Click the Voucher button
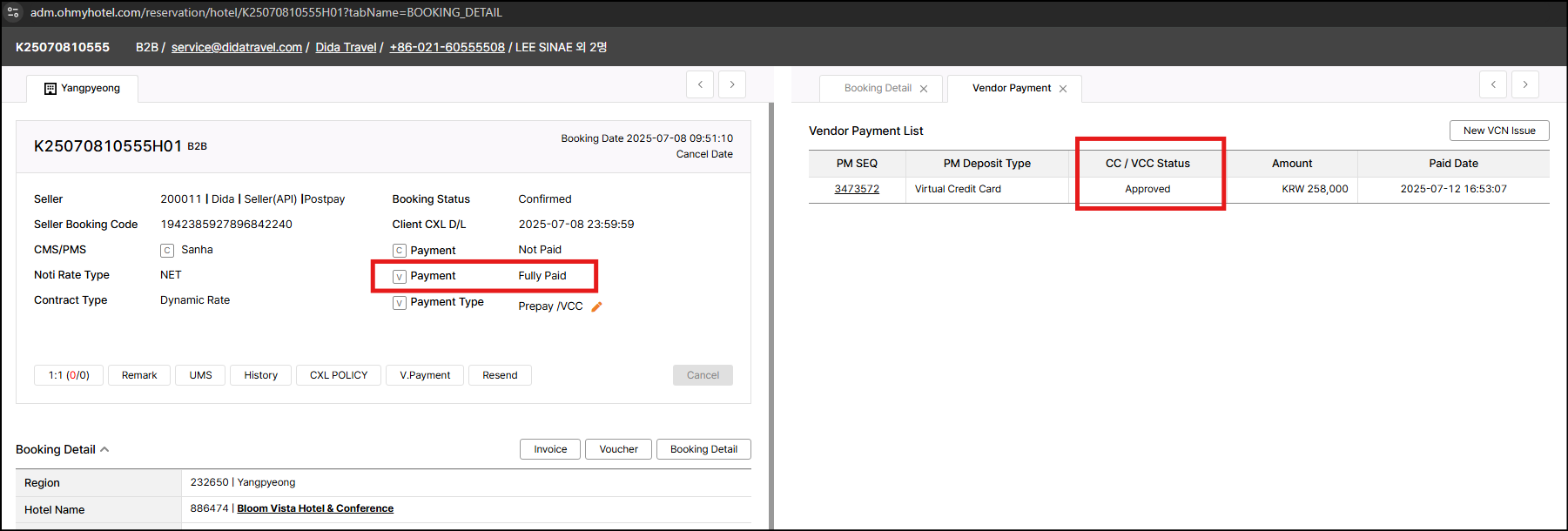This screenshot has width=1568, height=531. 618,449
